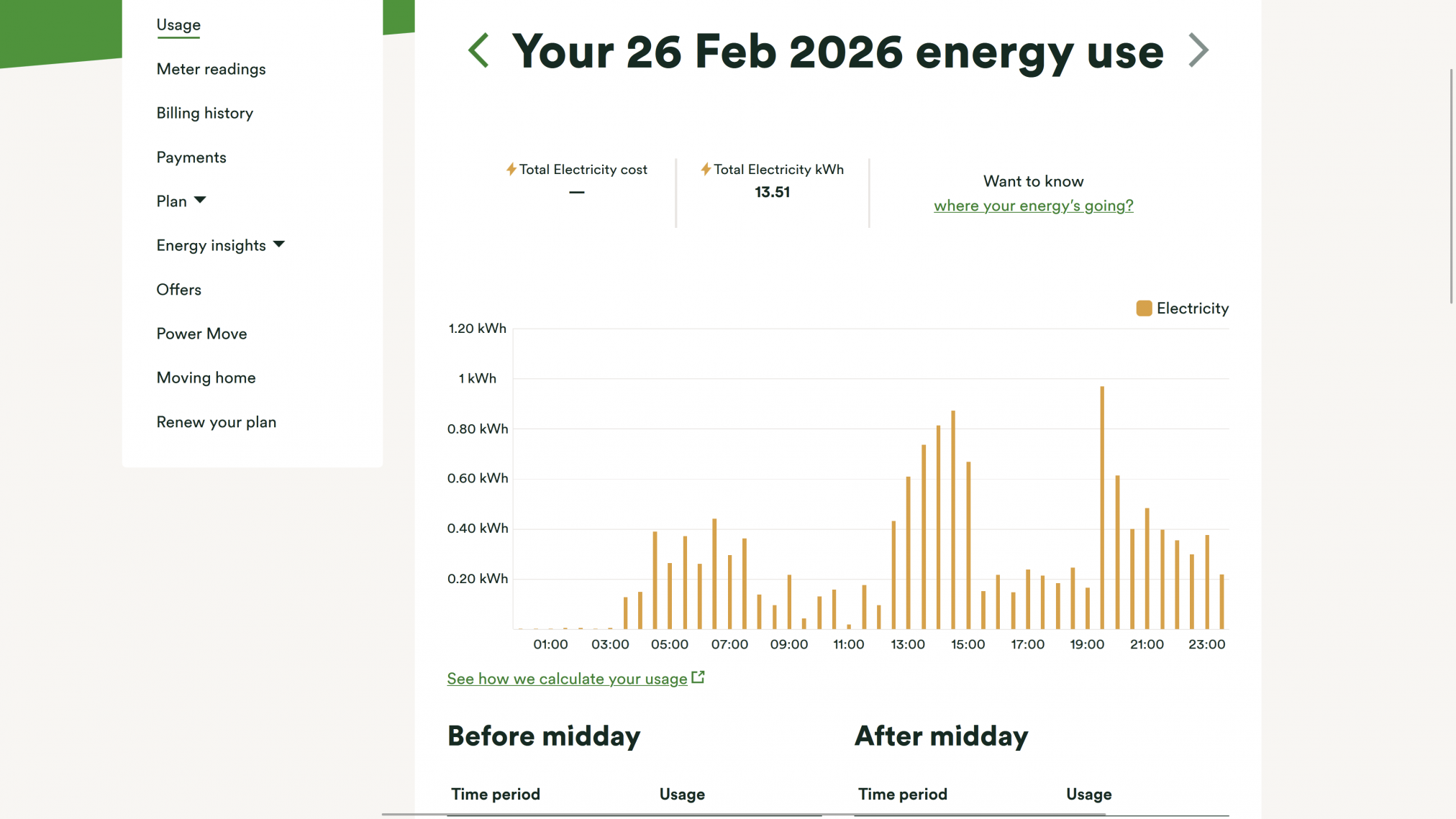This screenshot has width=1456, height=819.
Task: Navigate to previous day using left chevron
Action: click(478, 50)
